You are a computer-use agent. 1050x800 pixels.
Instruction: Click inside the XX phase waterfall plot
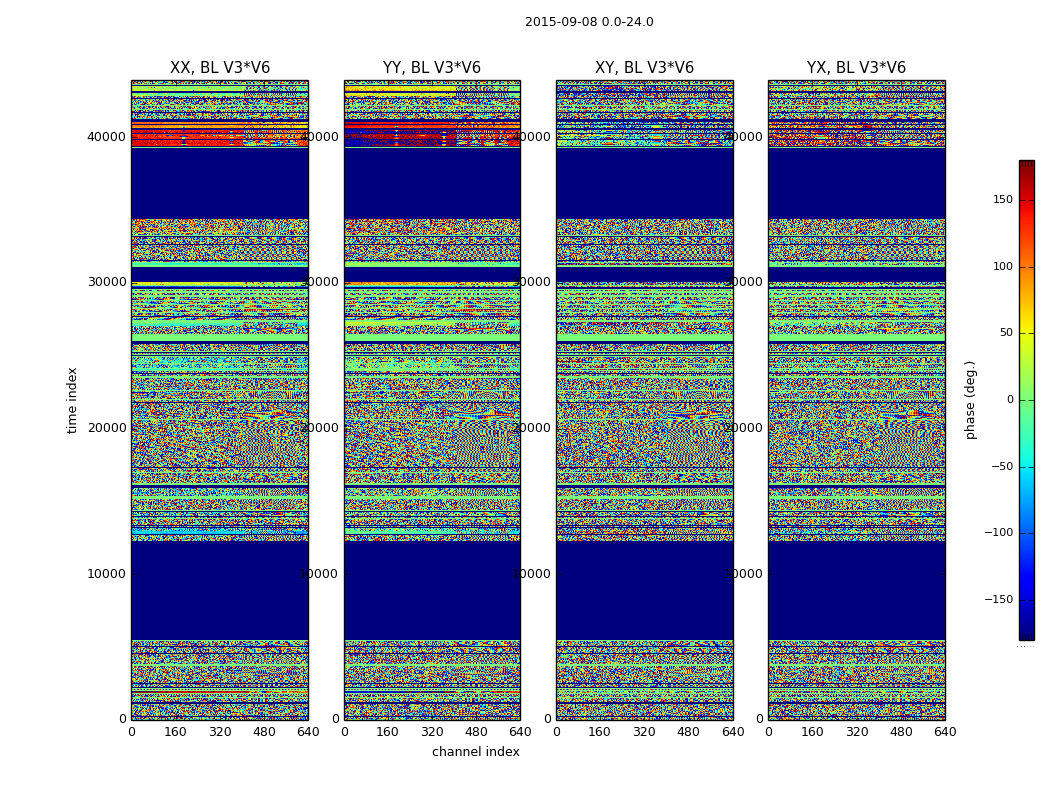click(x=220, y=400)
